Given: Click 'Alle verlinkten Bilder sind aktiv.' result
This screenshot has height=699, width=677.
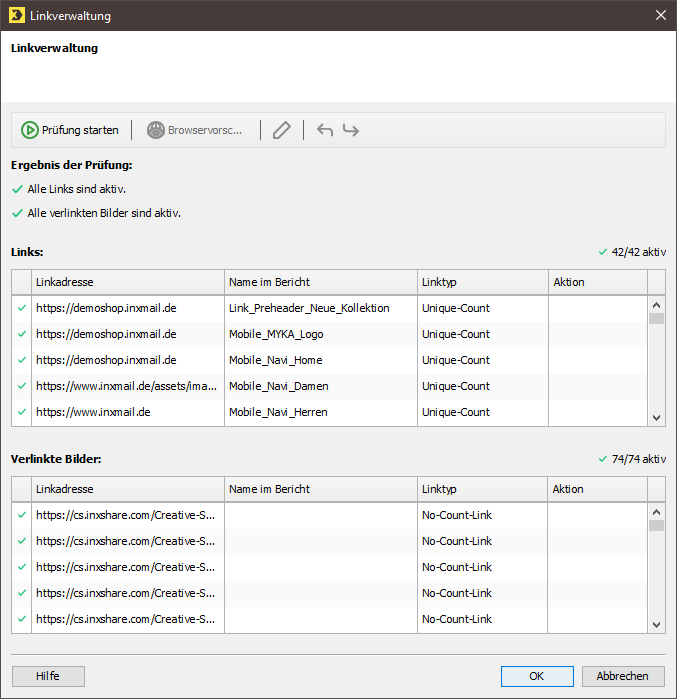Looking at the screenshot, I should tap(104, 214).
